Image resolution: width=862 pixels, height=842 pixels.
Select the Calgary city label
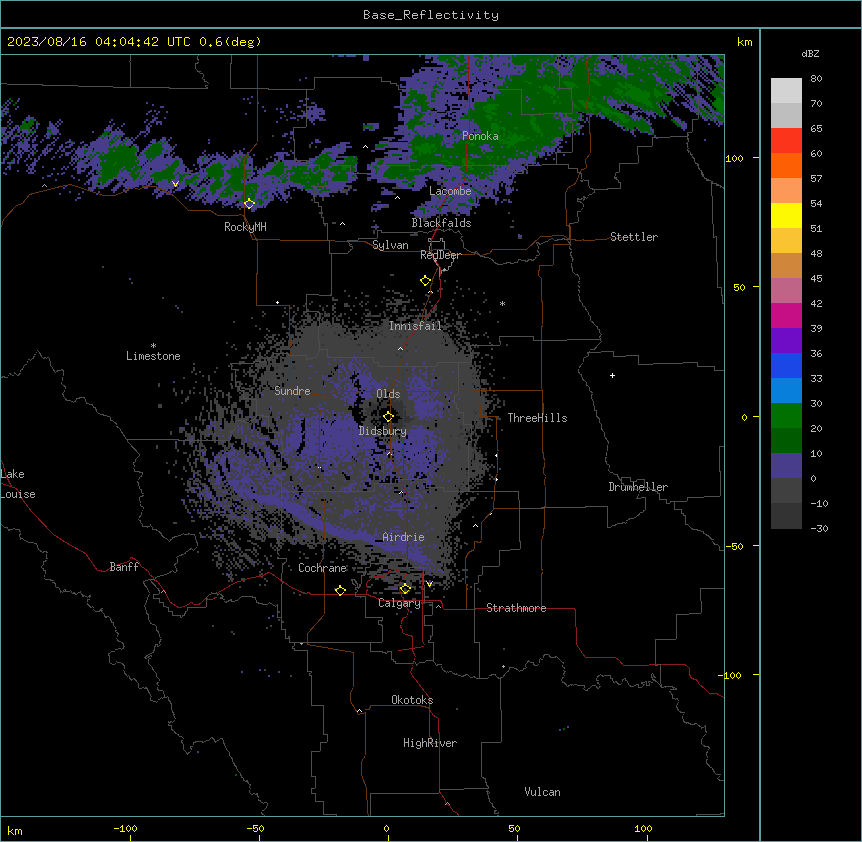point(400,603)
